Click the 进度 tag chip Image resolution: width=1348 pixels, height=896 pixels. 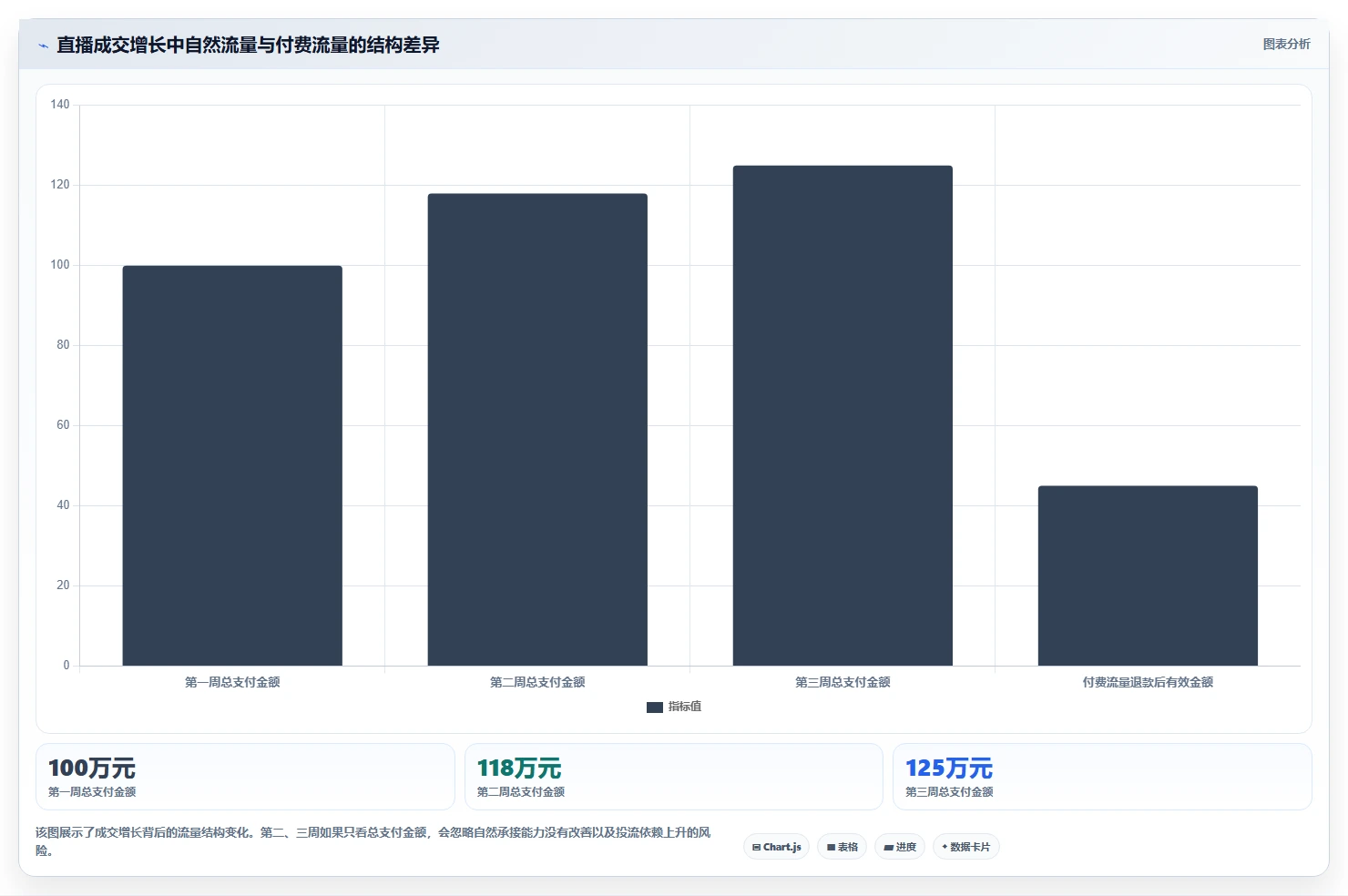coord(900,847)
